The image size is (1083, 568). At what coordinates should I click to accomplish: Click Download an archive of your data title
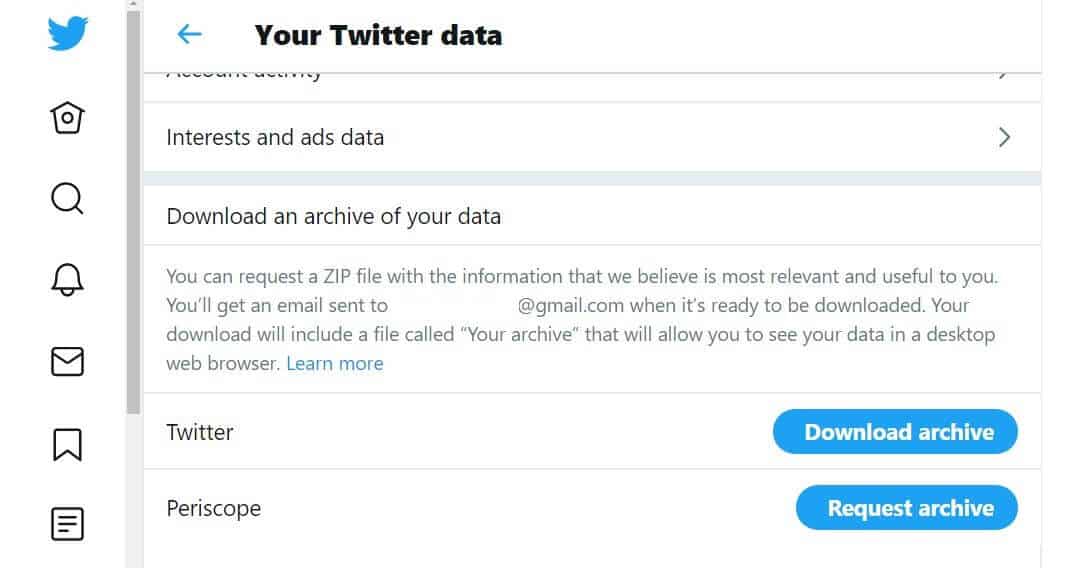point(334,216)
